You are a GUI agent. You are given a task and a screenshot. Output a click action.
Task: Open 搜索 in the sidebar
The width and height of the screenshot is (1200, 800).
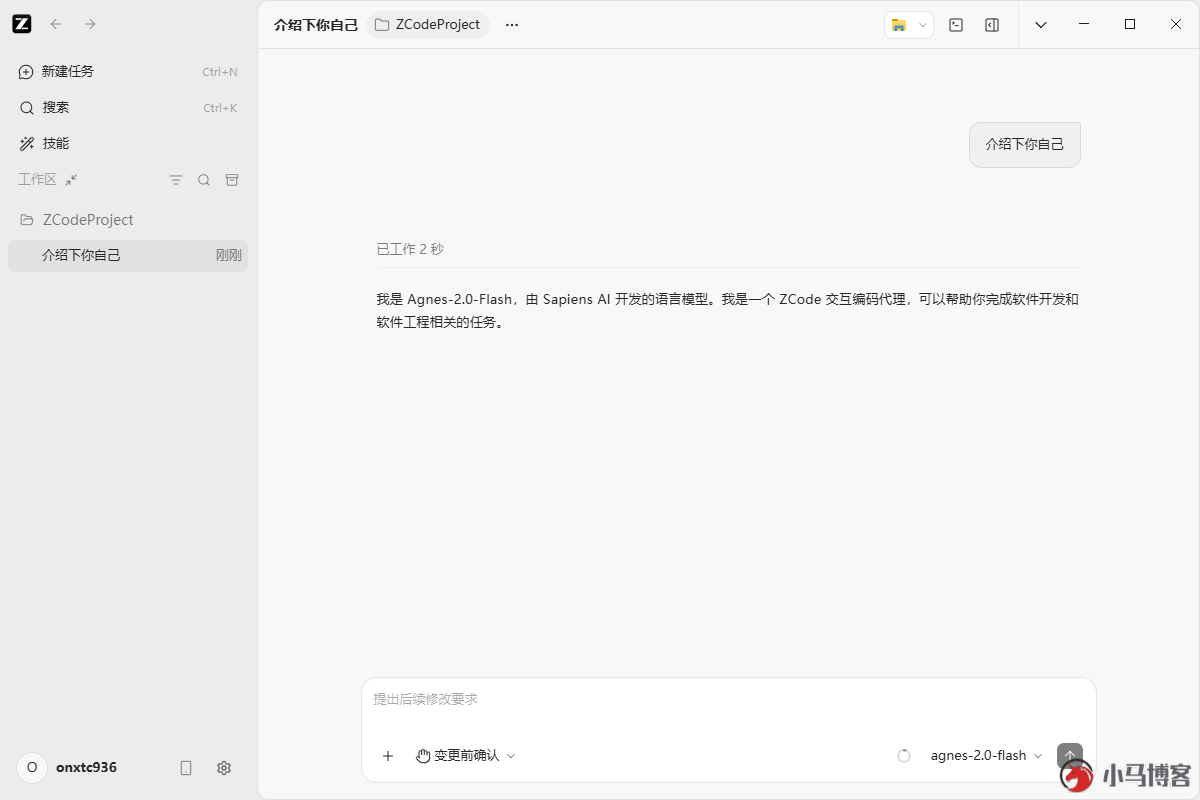tap(128, 108)
